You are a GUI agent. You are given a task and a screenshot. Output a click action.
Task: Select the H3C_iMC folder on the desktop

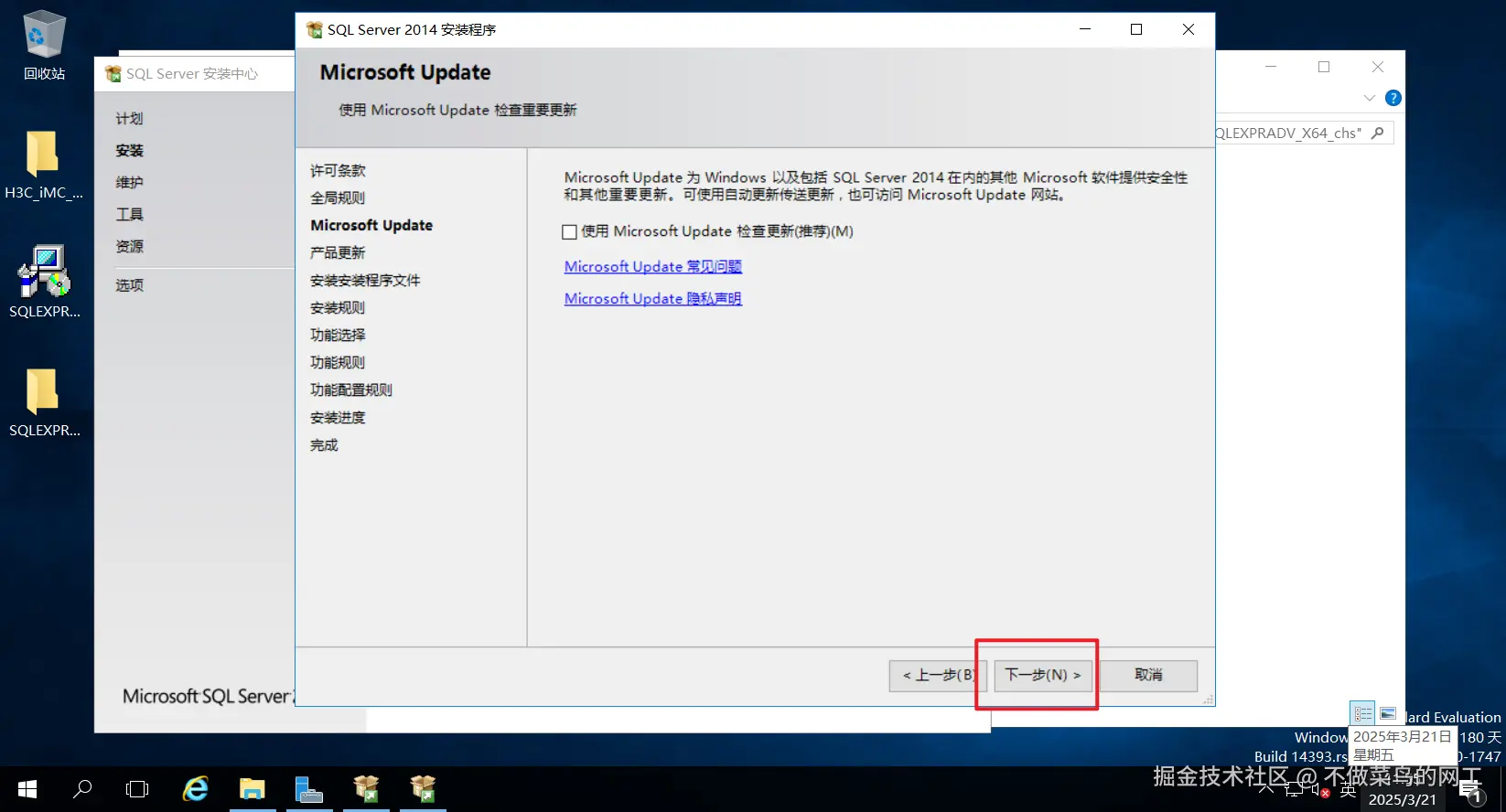[x=43, y=165]
